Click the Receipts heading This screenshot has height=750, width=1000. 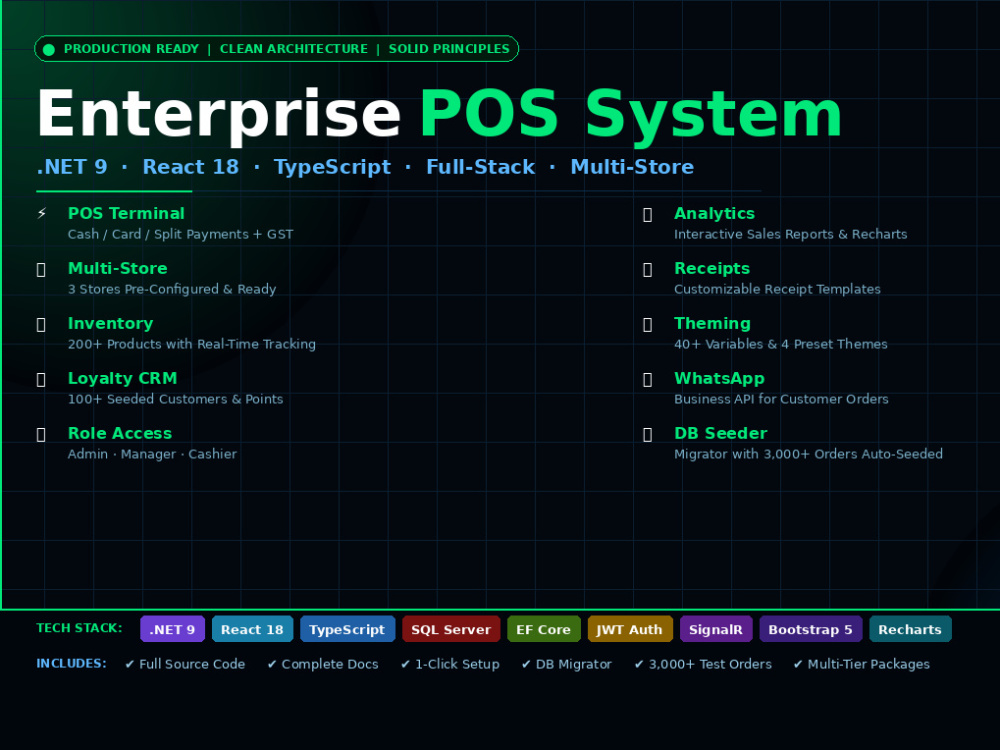tap(712, 268)
